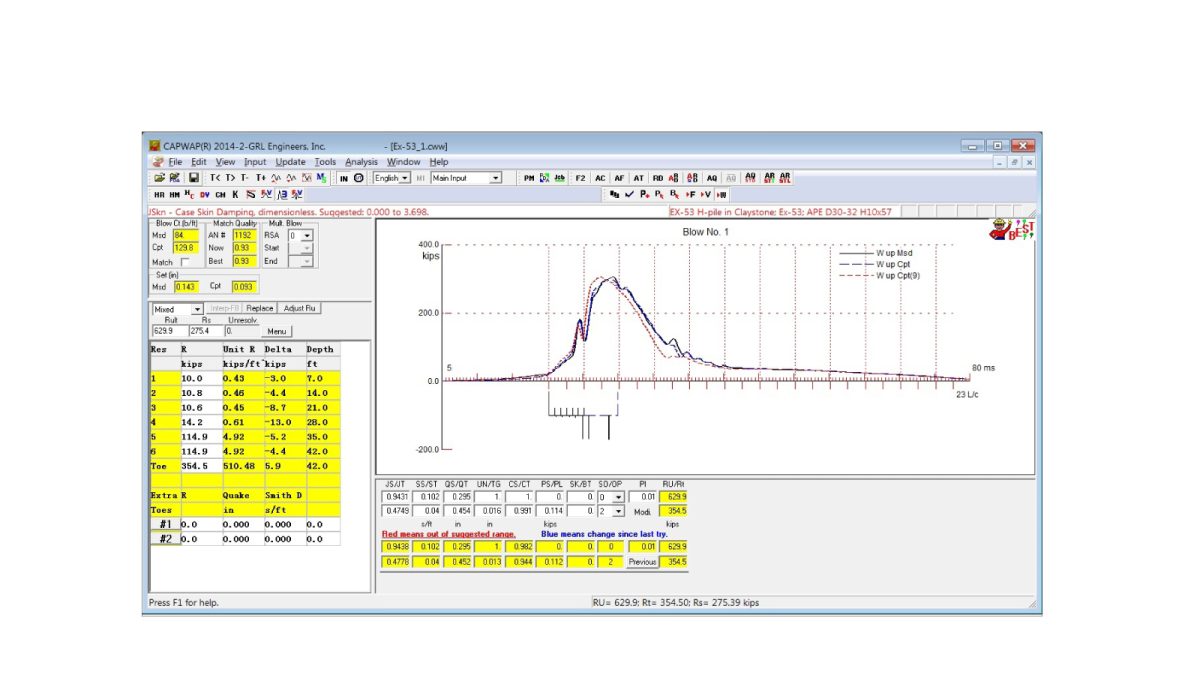Click the Previous button

[642, 562]
